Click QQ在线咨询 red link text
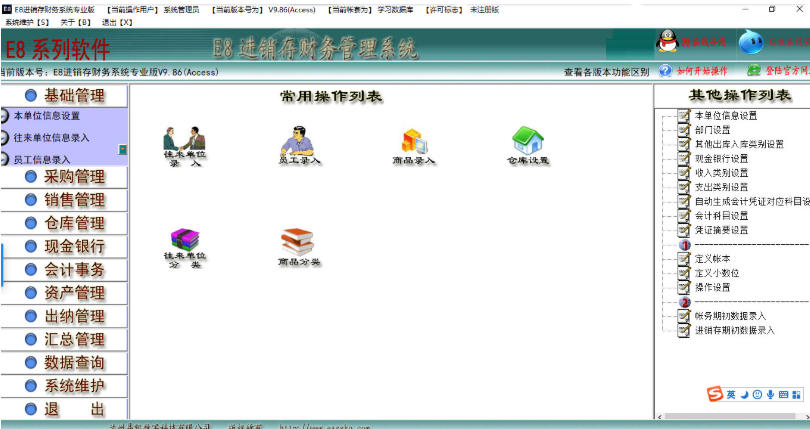 [x=703, y=42]
